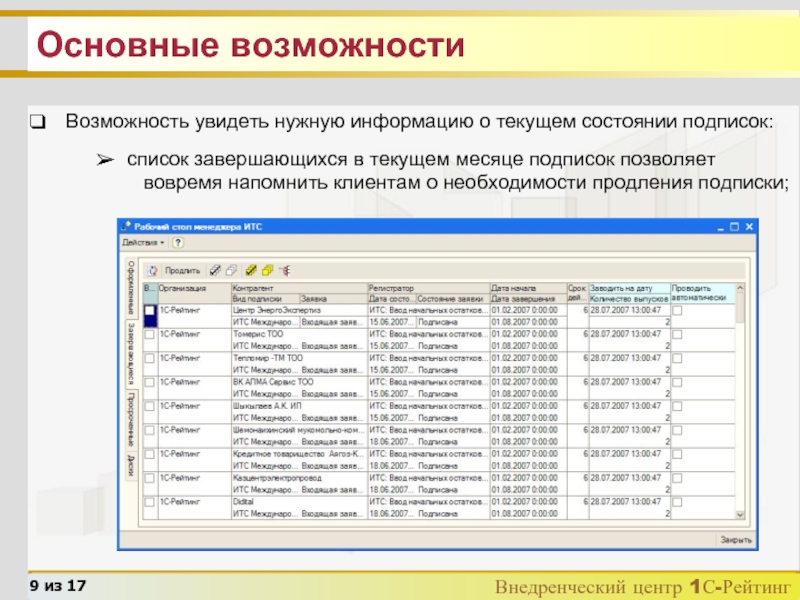The height and width of the screenshot is (600, 800).
Task: Select the cell Центр ЭнергоЭкспертиз
Action: tap(299, 310)
